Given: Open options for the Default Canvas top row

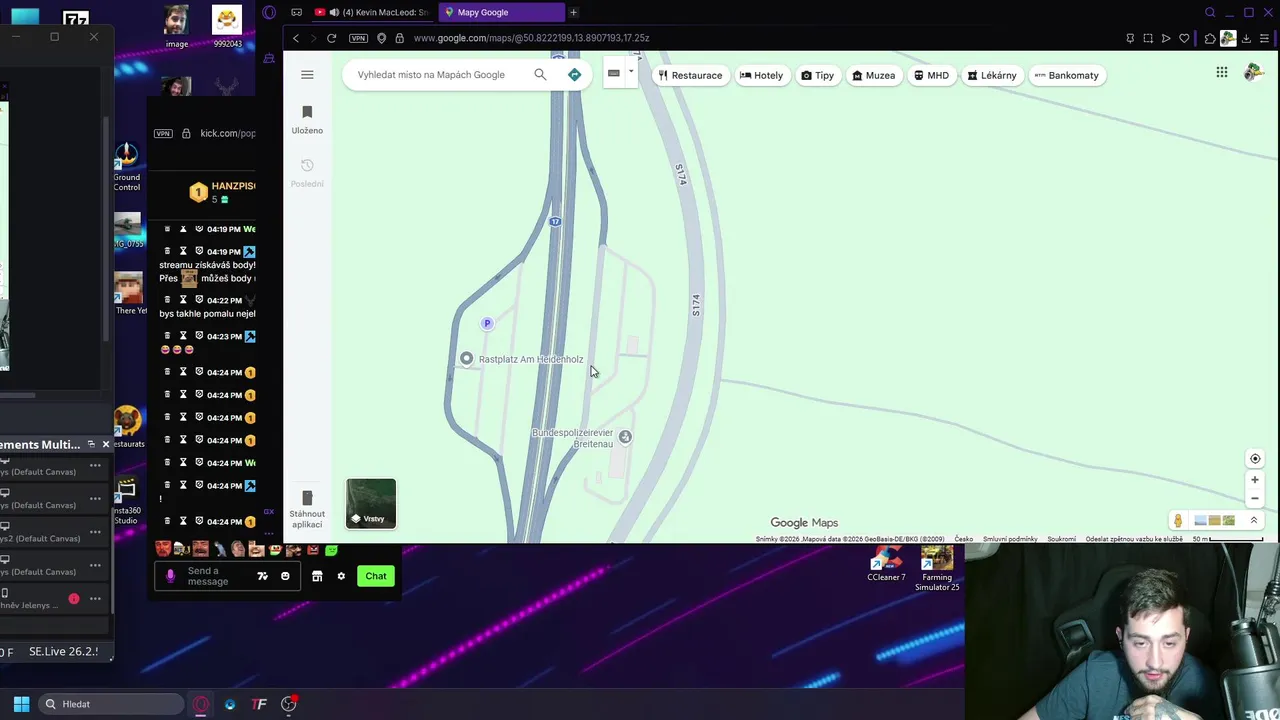Looking at the screenshot, I should tap(95, 465).
